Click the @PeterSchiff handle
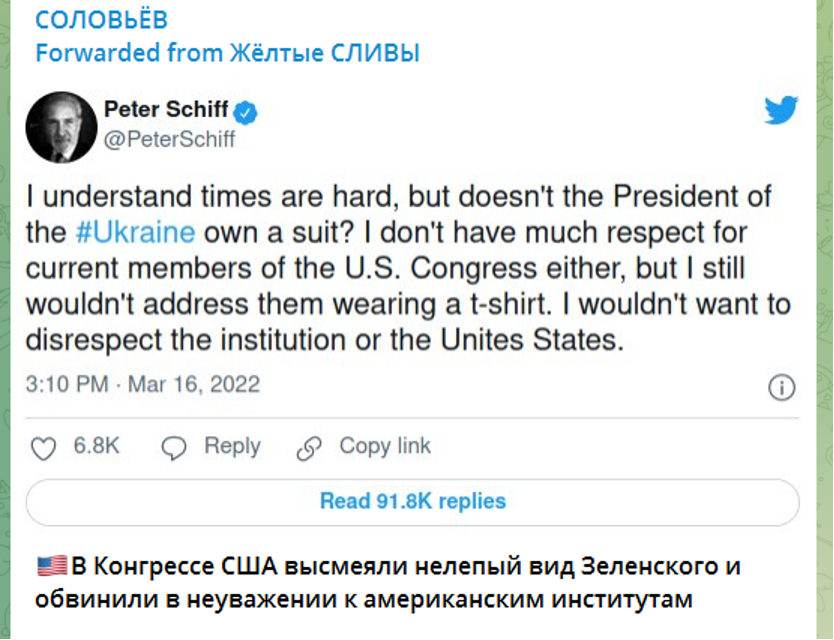 [169, 139]
